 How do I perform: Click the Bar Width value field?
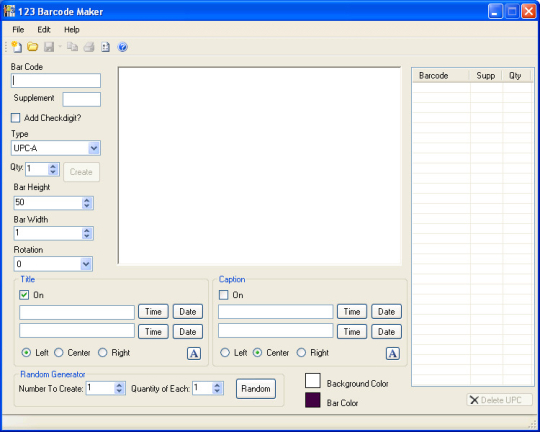coord(48,233)
